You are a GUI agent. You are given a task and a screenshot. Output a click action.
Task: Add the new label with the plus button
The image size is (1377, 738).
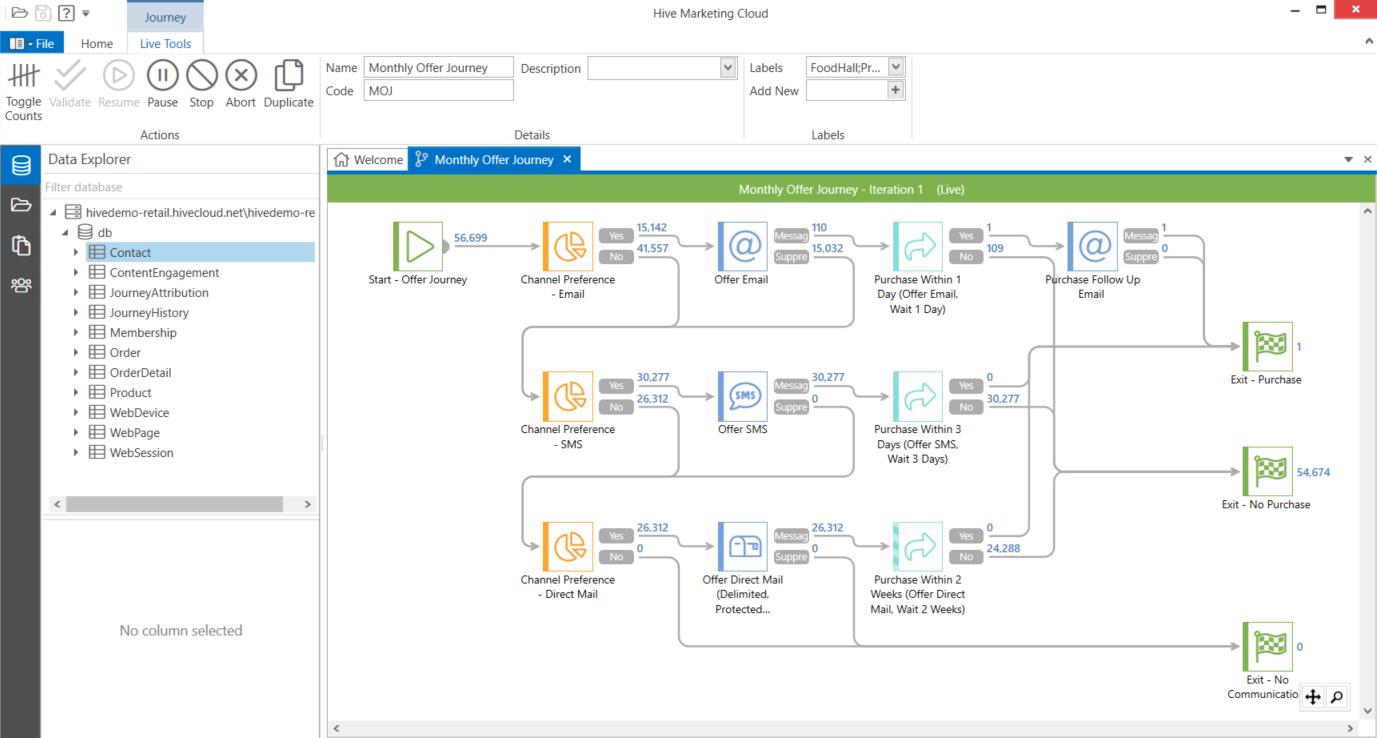[896, 90]
